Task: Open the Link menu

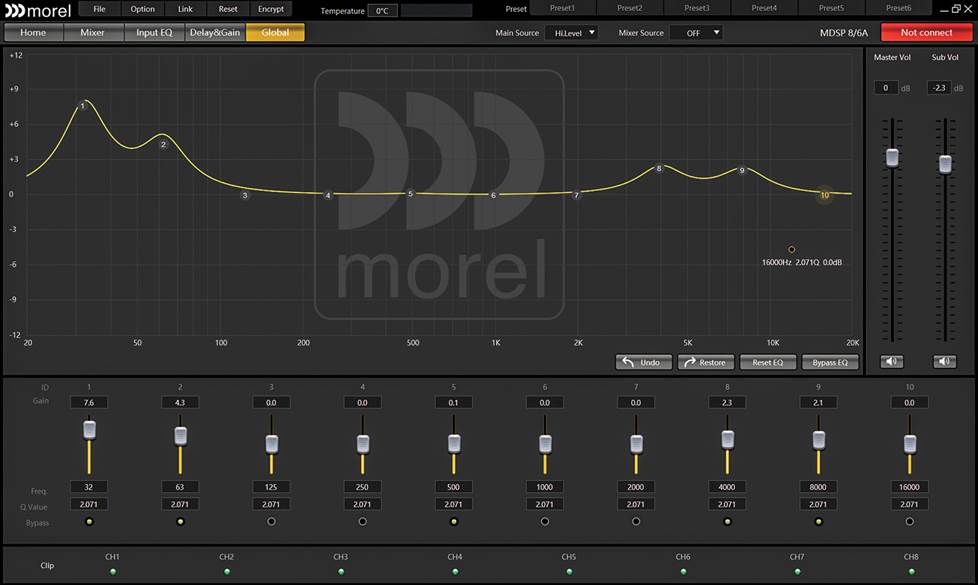Action: (185, 9)
